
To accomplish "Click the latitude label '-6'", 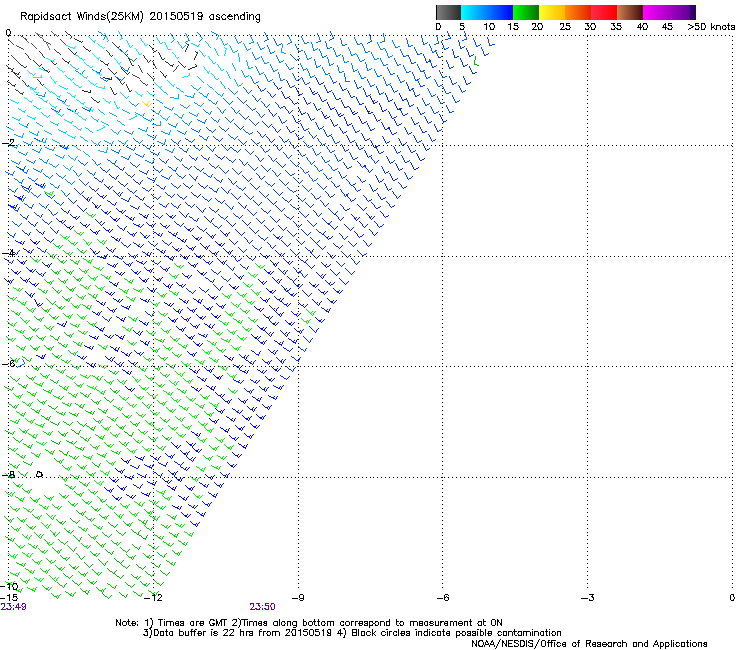I will 8,363.
